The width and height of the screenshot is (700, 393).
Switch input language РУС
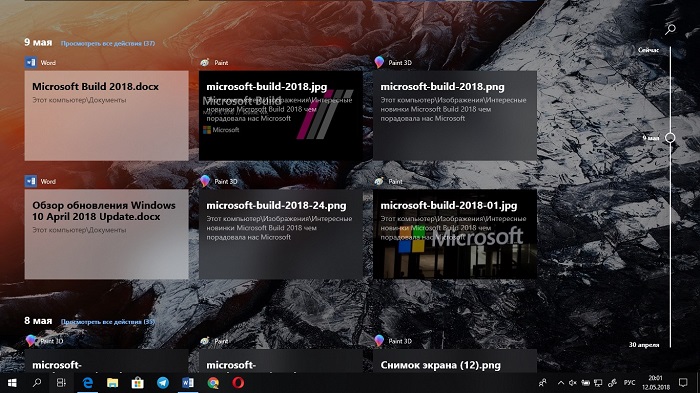pyautogui.click(x=629, y=383)
